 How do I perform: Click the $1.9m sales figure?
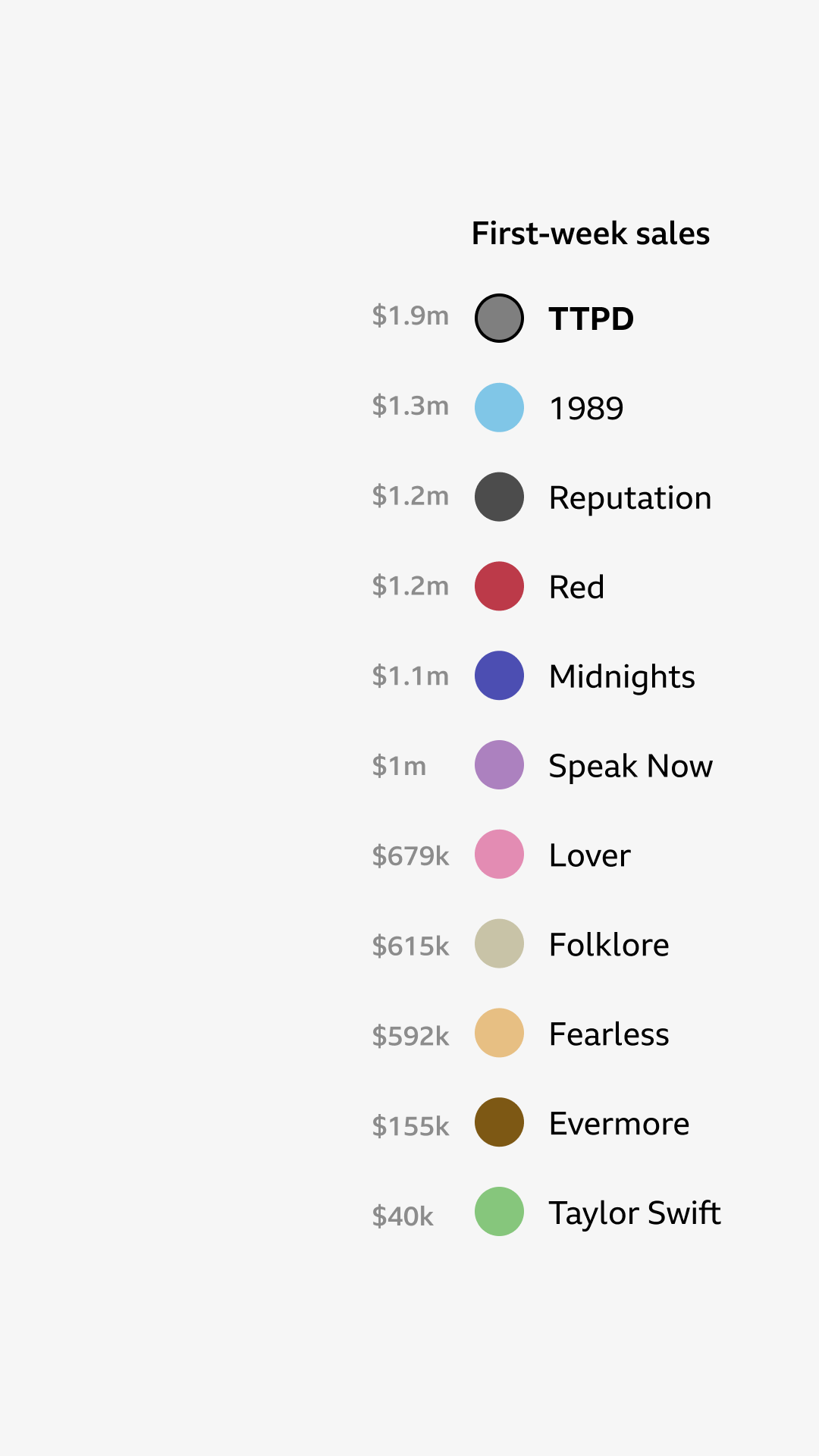point(410,315)
